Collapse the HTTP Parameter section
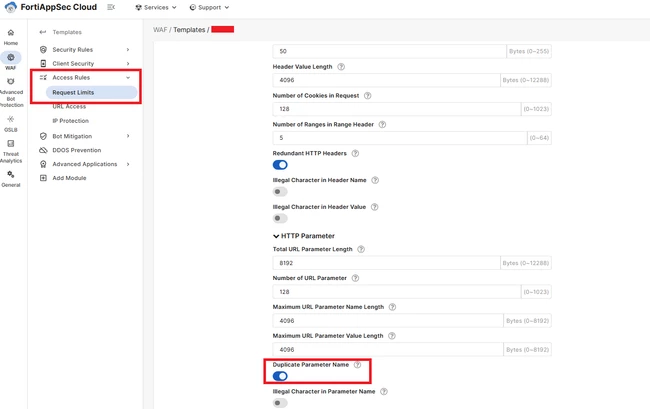This screenshot has height=409, width=650. tap(276, 236)
